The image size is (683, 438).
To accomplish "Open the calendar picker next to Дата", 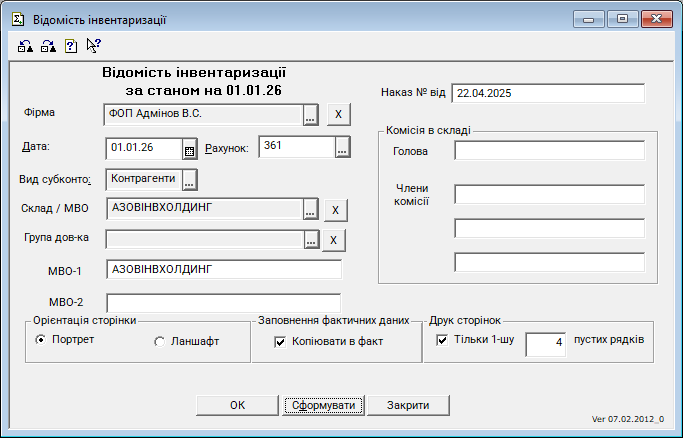I will coord(189,149).
